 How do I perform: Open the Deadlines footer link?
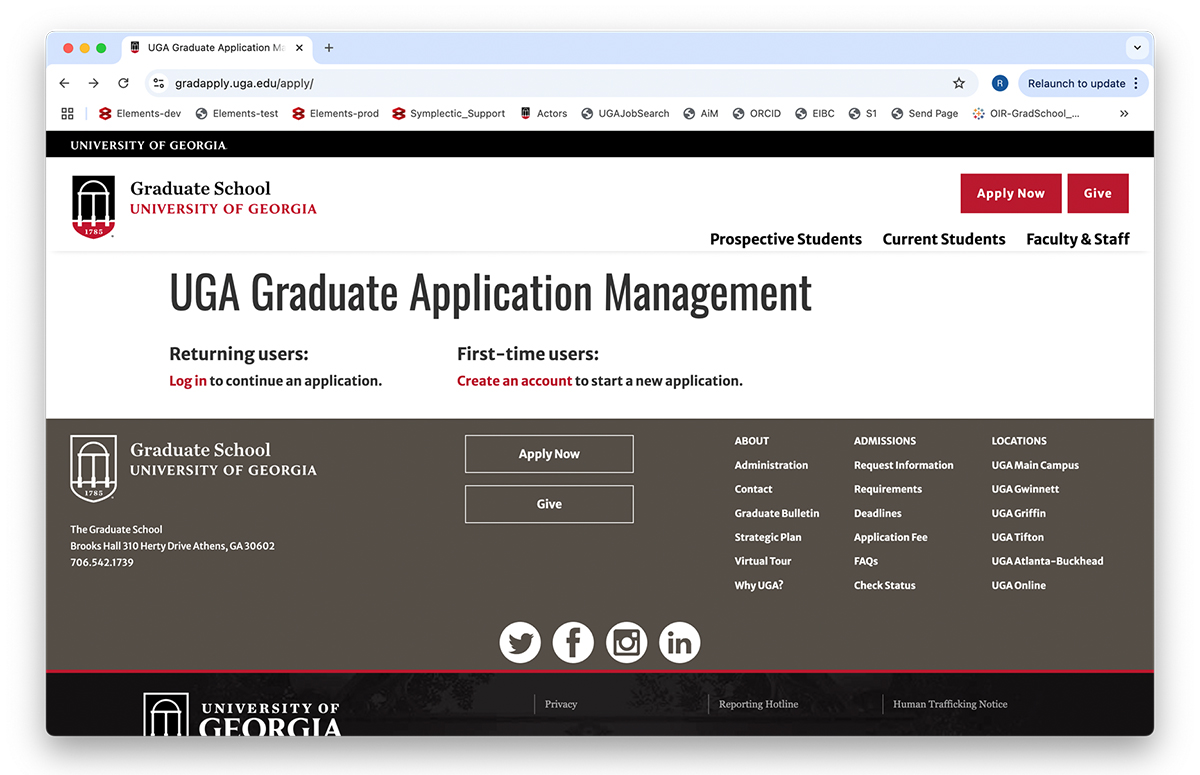pyautogui.click(x=878, y=513)
